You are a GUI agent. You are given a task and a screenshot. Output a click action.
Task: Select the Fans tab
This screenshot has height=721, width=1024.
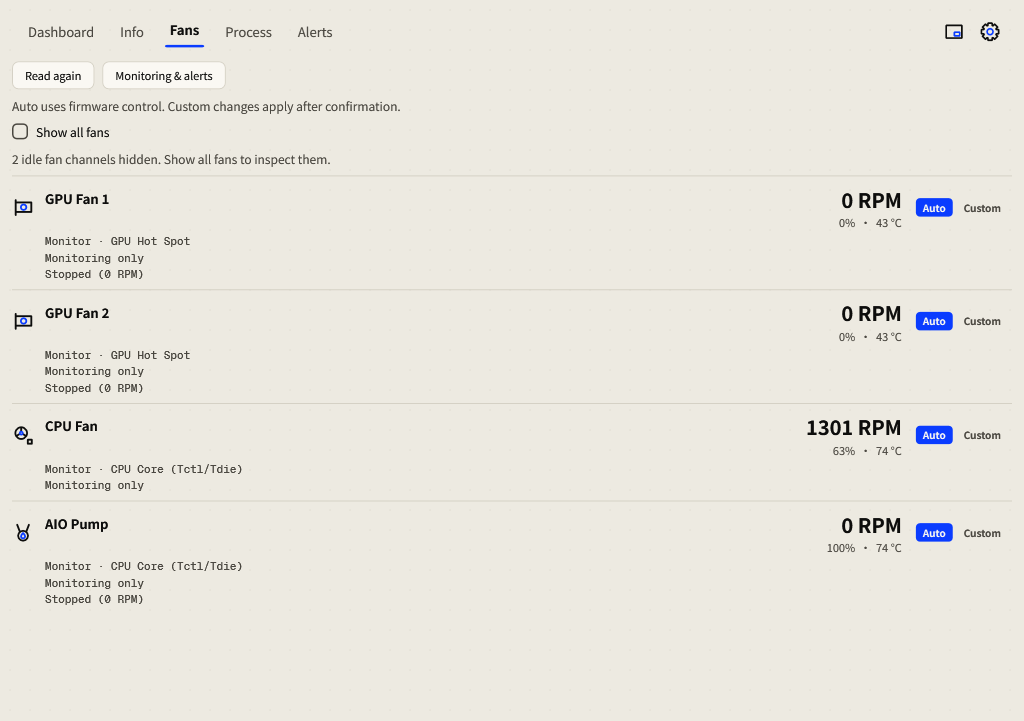(184, 31)
